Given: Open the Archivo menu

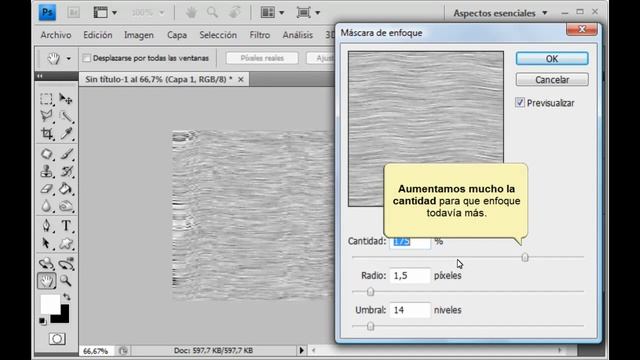Looking at the screenshot, I should tap(56, 35).
